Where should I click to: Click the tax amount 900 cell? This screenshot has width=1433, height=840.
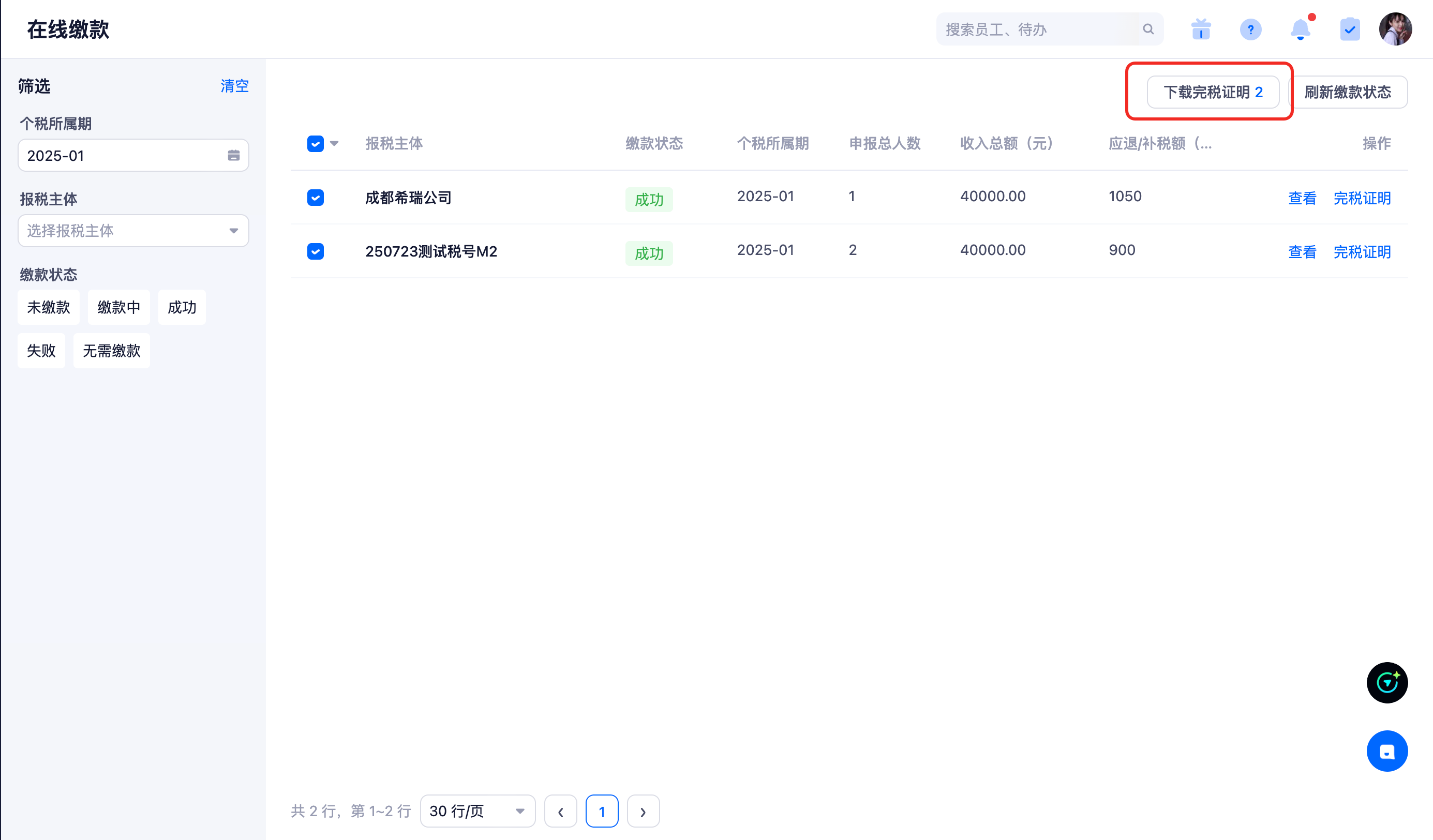(1122, 250)
